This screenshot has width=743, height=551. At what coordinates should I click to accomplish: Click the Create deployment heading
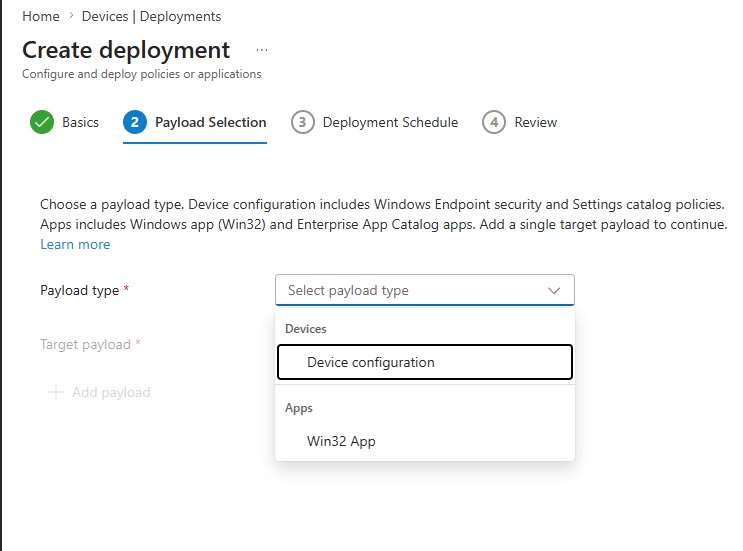pos(126,50)
